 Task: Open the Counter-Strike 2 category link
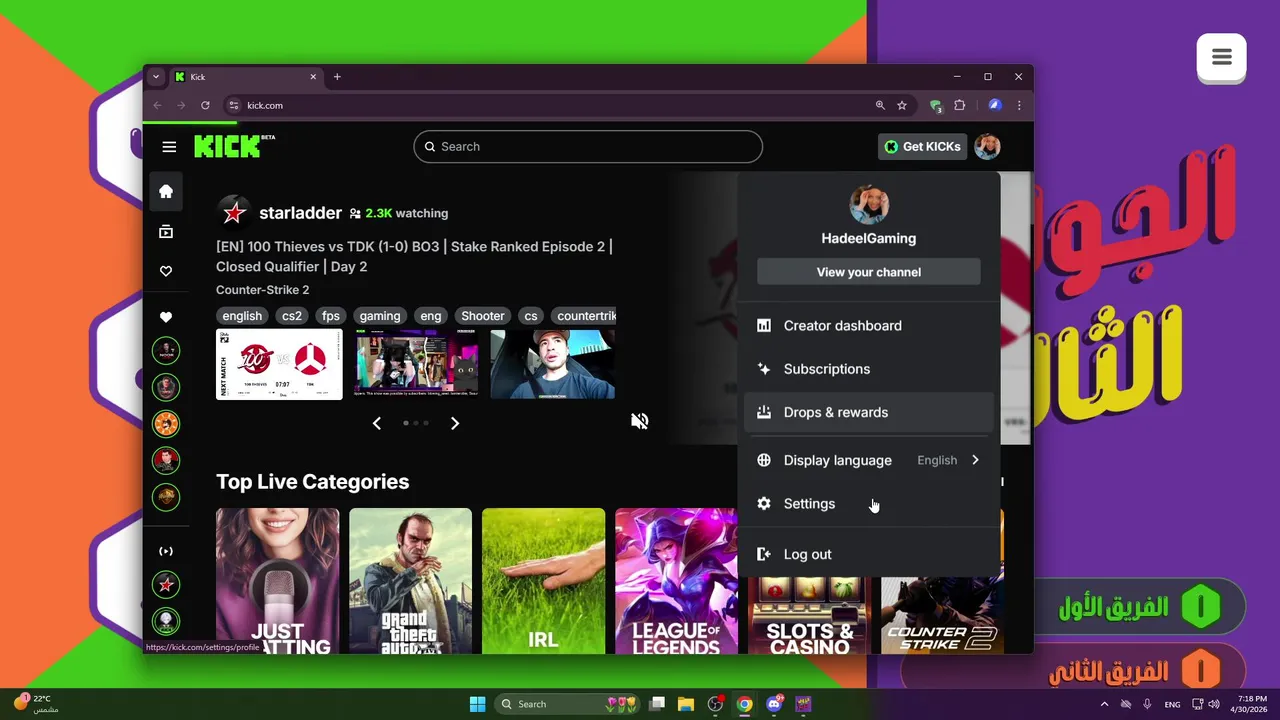(262, 290)
